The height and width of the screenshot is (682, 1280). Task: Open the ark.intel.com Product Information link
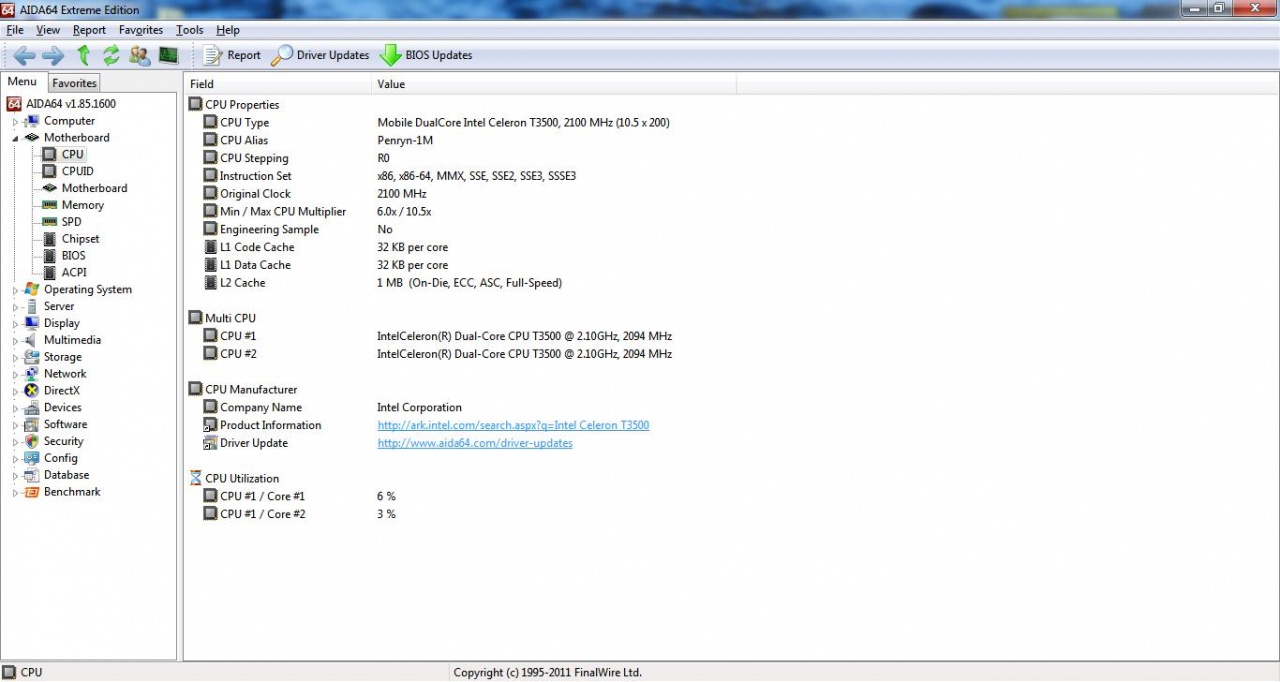point(513,425)
